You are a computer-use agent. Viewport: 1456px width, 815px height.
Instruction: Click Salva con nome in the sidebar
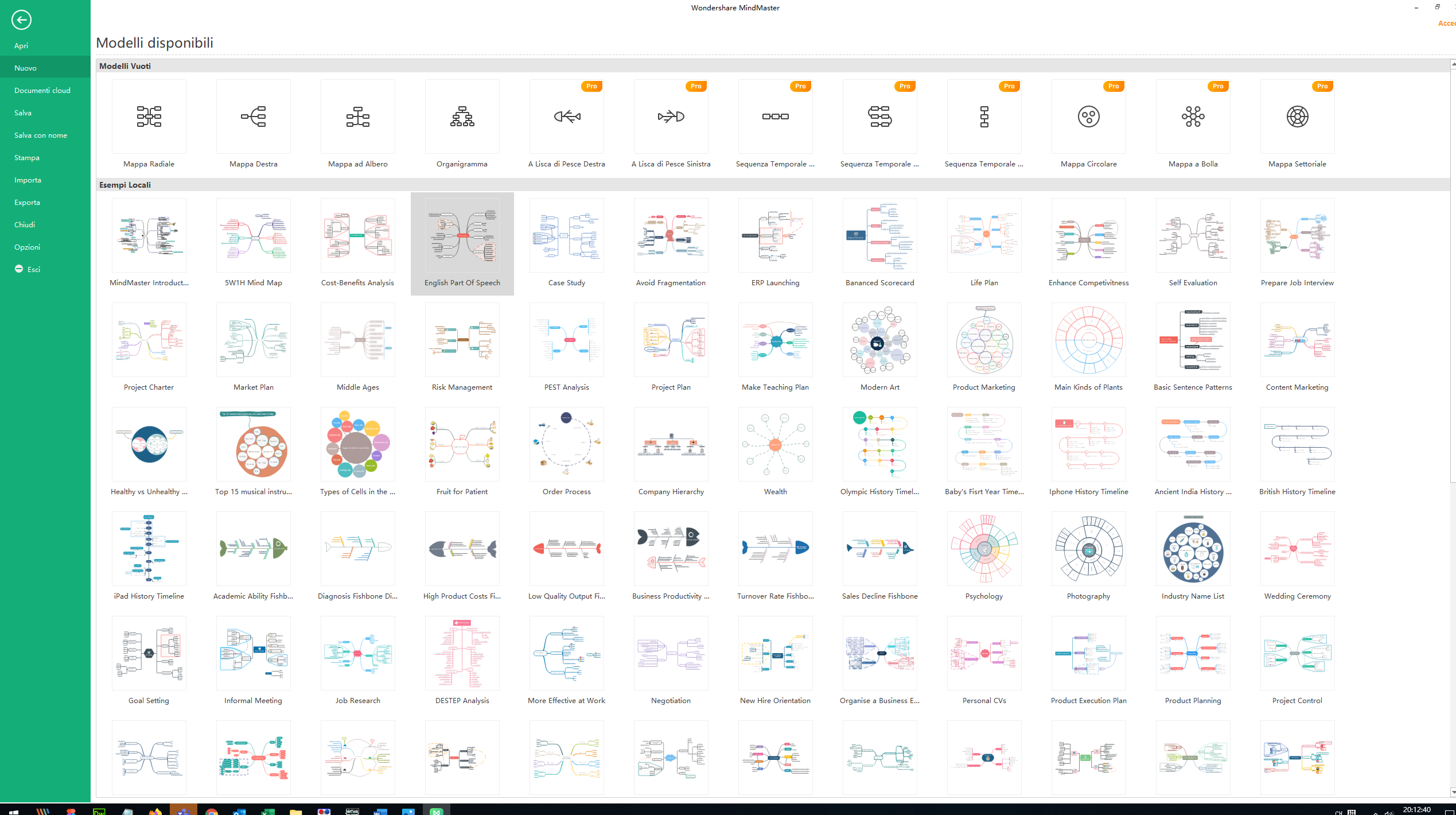pyautogui.click(x=41, y=135)
